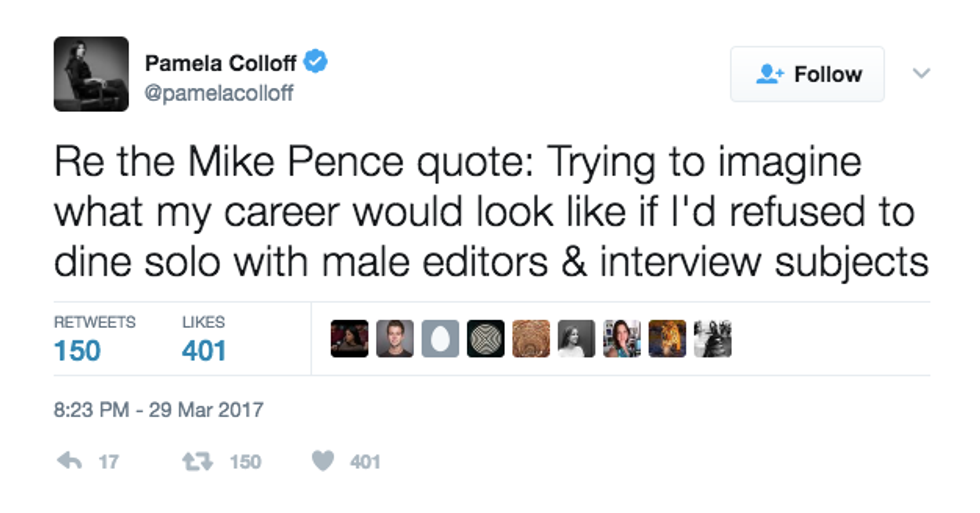This screenshot has width=980, height=513.
Task: Click the grayscale woman portrait avatar
Action: (576, 339)
